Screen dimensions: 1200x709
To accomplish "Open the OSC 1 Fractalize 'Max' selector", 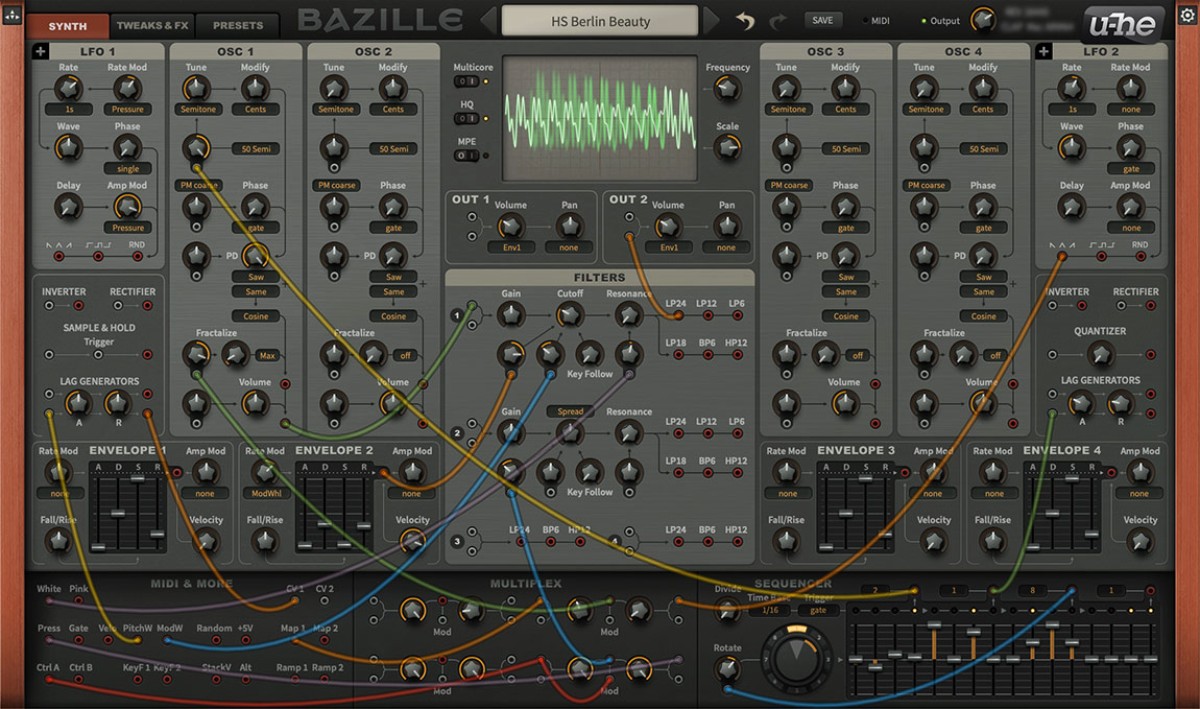I will pos(266,355).
